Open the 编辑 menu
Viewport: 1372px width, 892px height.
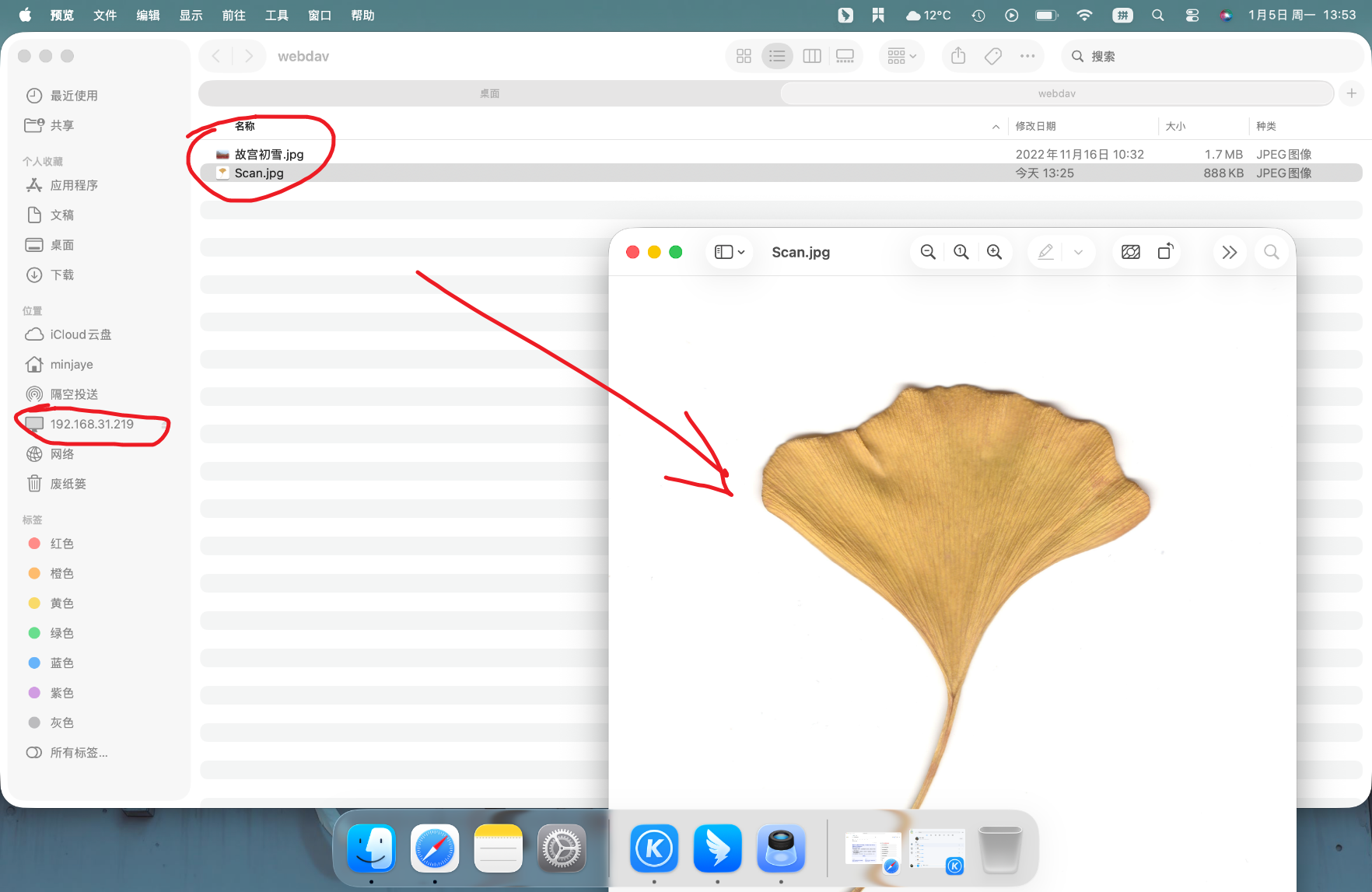[x=148, y=16]
